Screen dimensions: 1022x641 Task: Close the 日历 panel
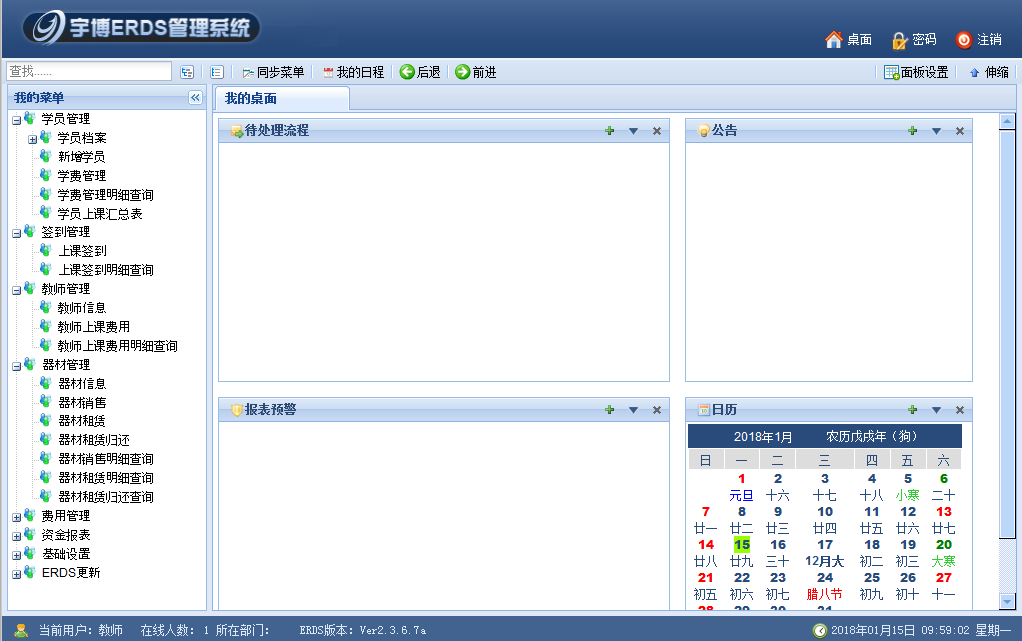(960, 410)
